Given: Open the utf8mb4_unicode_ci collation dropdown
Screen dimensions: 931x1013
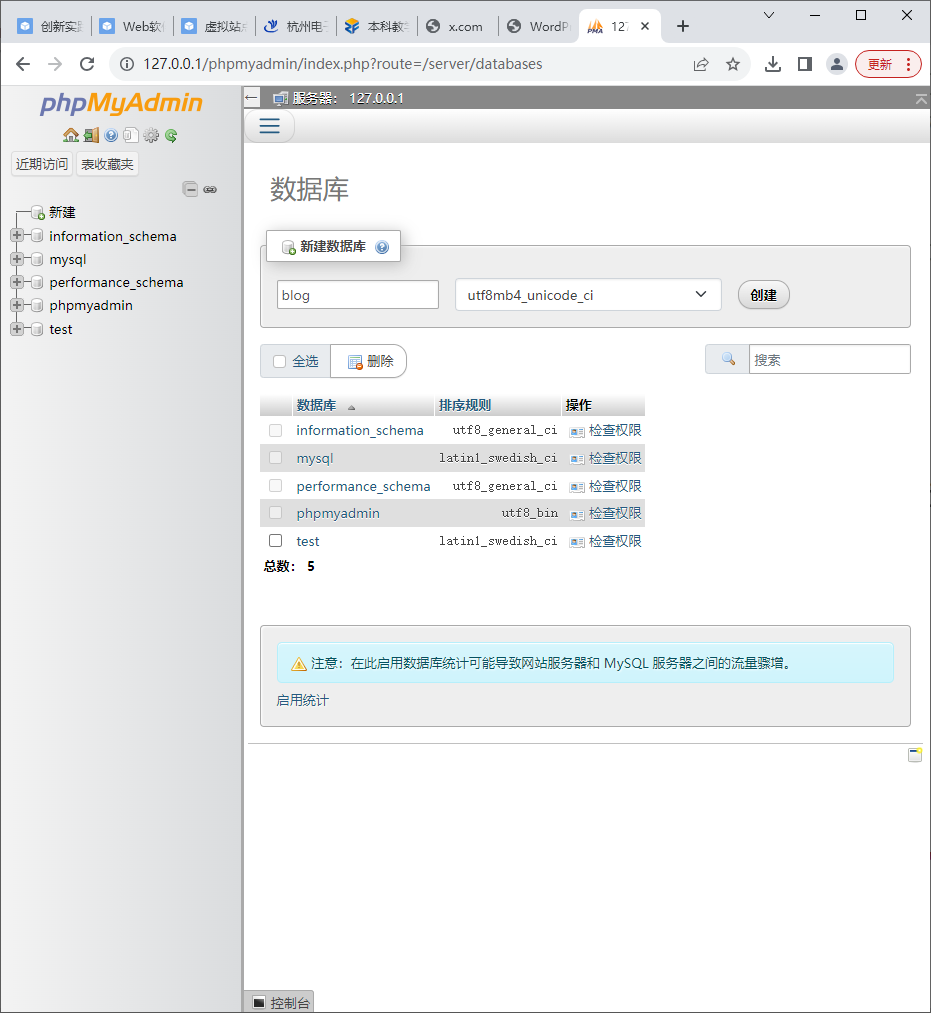Looking at the screenshot, I should [x=588, y=295].
